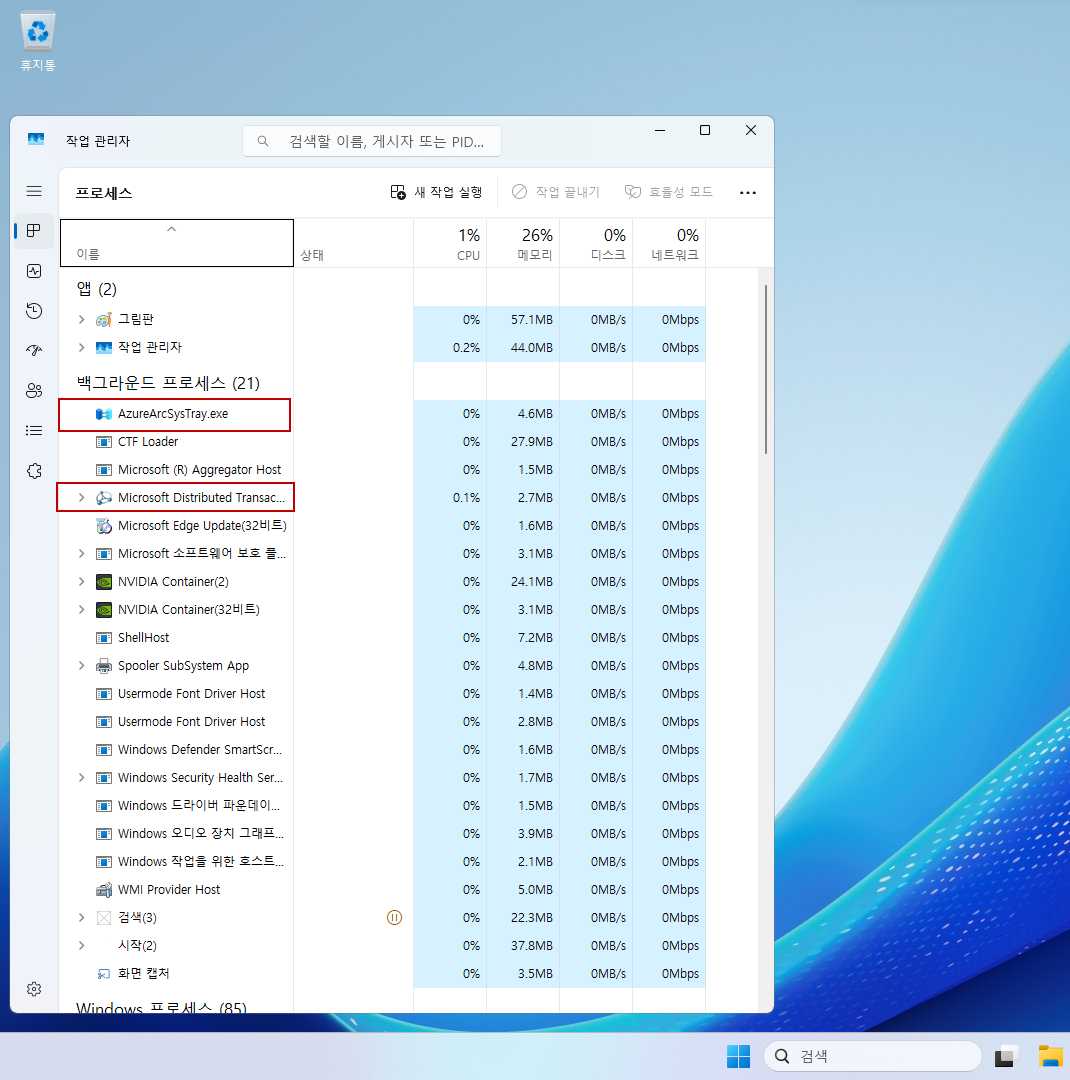Click the suspended status icon for 검색(3)
This screenshot has height=1080, width=1070.
point(394,917)
